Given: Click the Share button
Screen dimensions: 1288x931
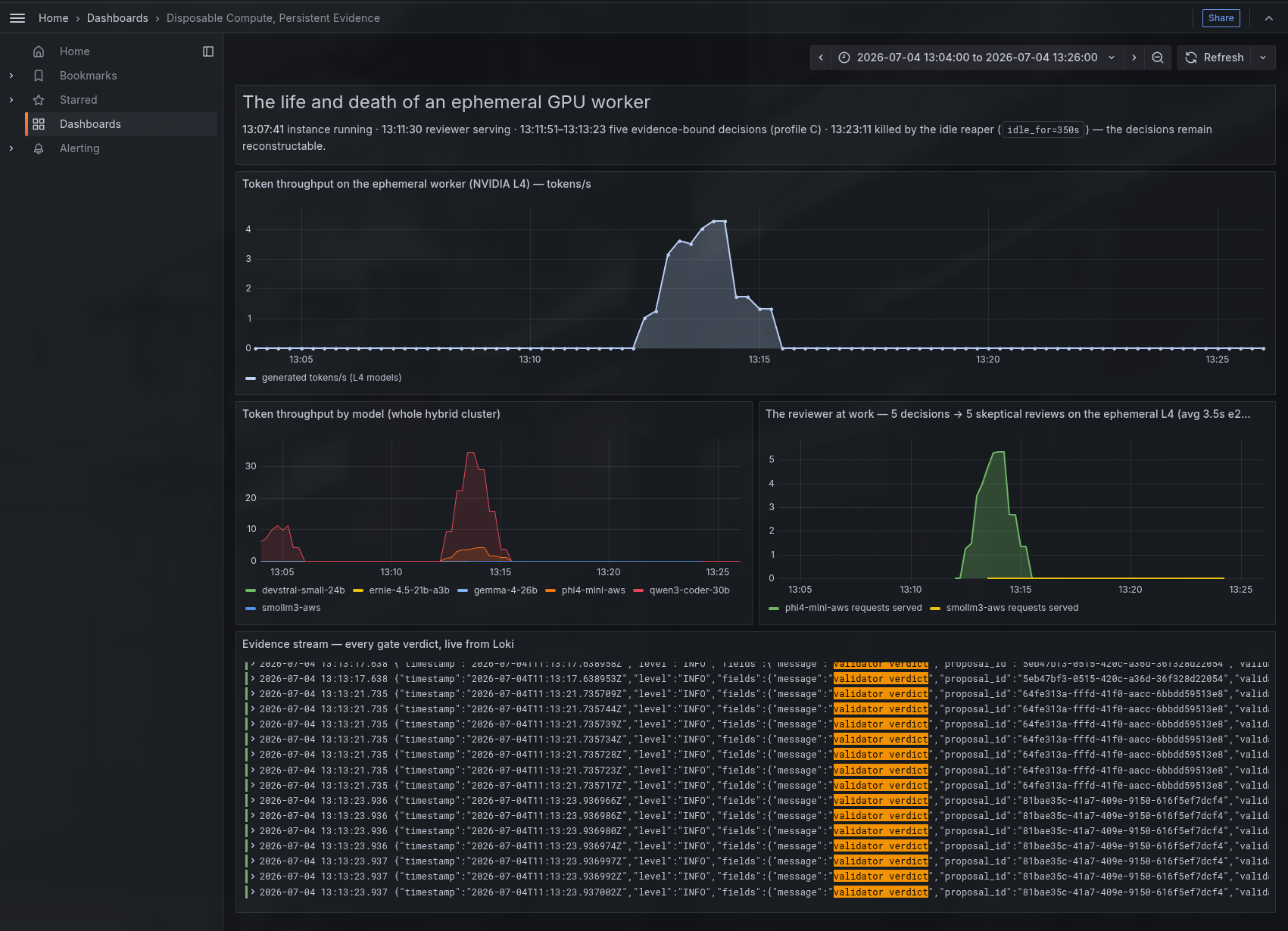Looking at the screenshot, I should [1221, 18].
